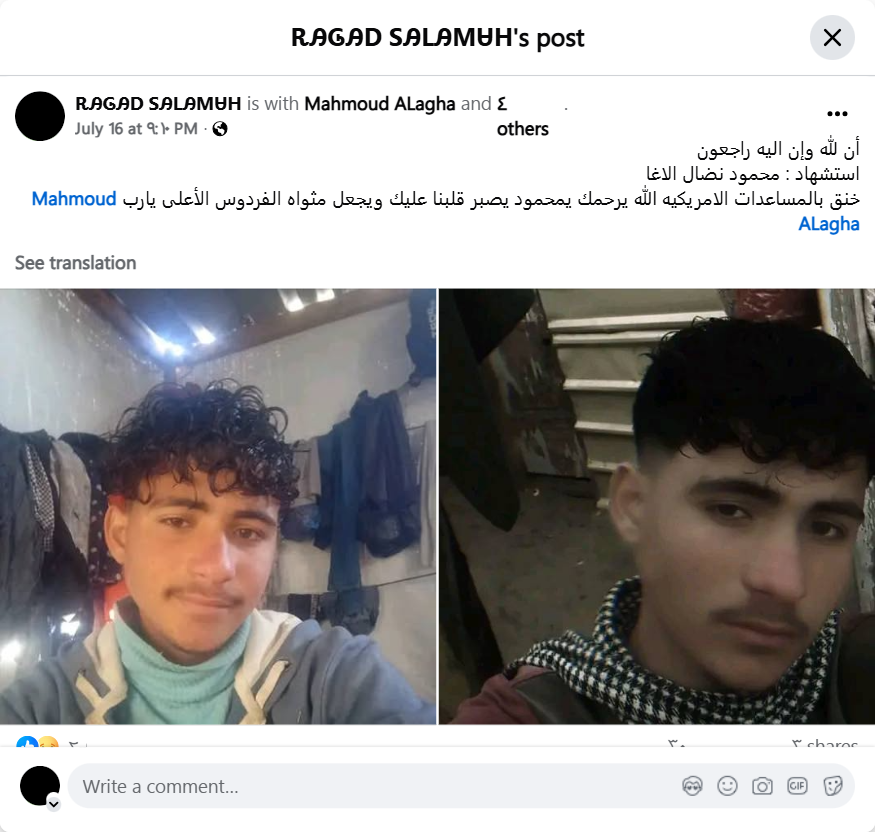The width and height of the screenshot is (875, 832).
Task: Click the post author's profile picture
Action: tap(40, 116)
